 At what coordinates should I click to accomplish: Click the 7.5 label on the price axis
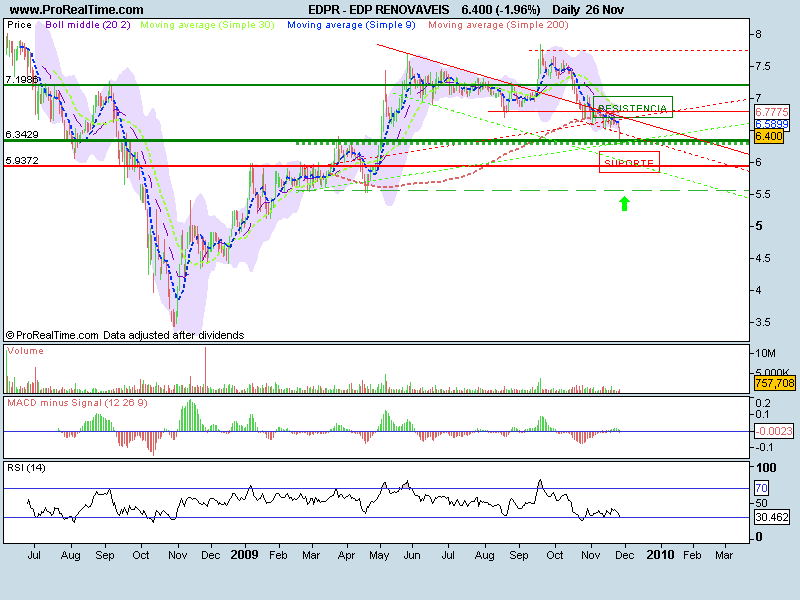tap(763, 66)
